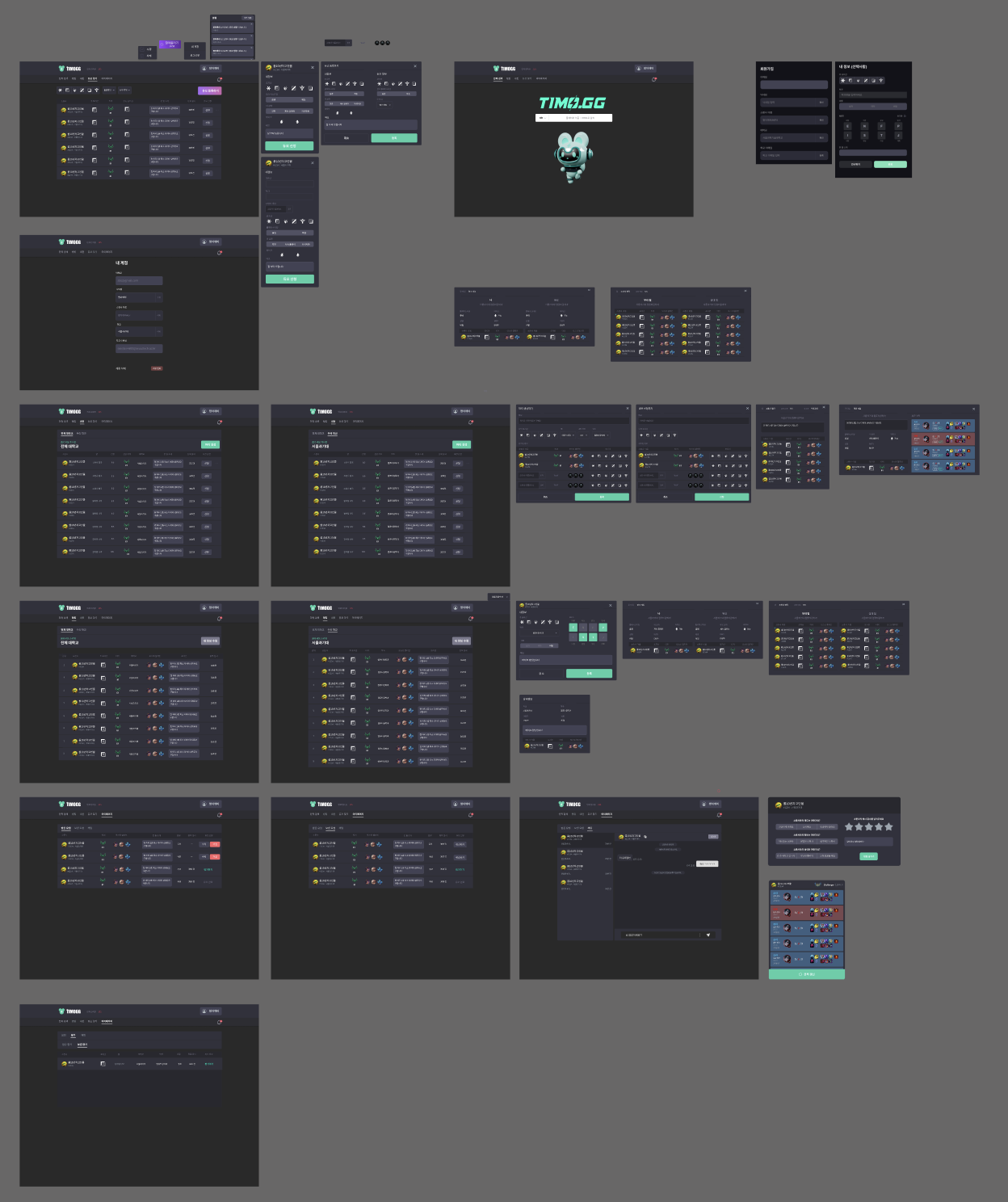Focus the first input in the signup form
The width and height of the screenshot is (1008, 1202).
(x=794, y=85)
